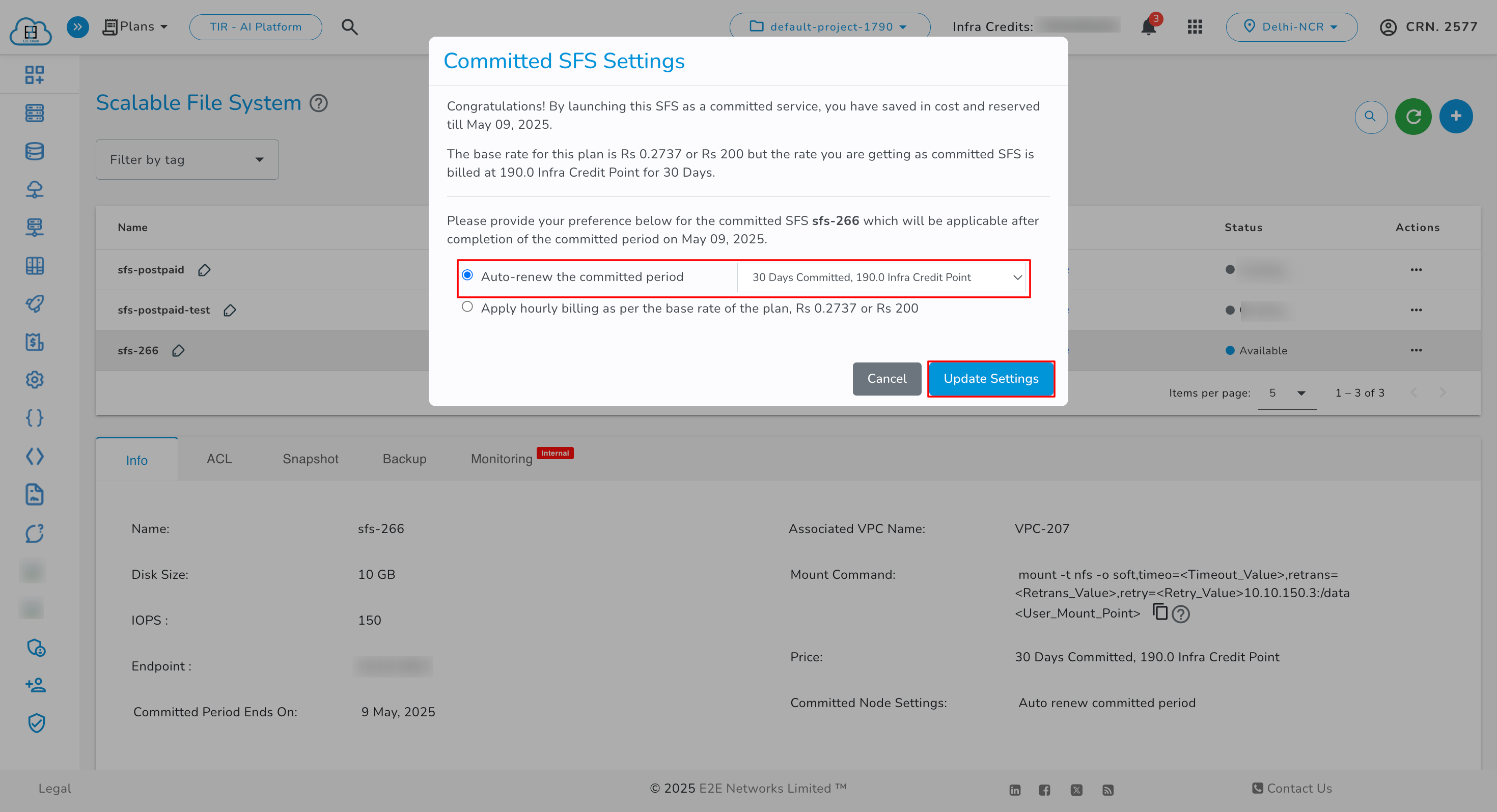Change items per page from 5
The image size is (1497, 812).
tap(1287, 393)
